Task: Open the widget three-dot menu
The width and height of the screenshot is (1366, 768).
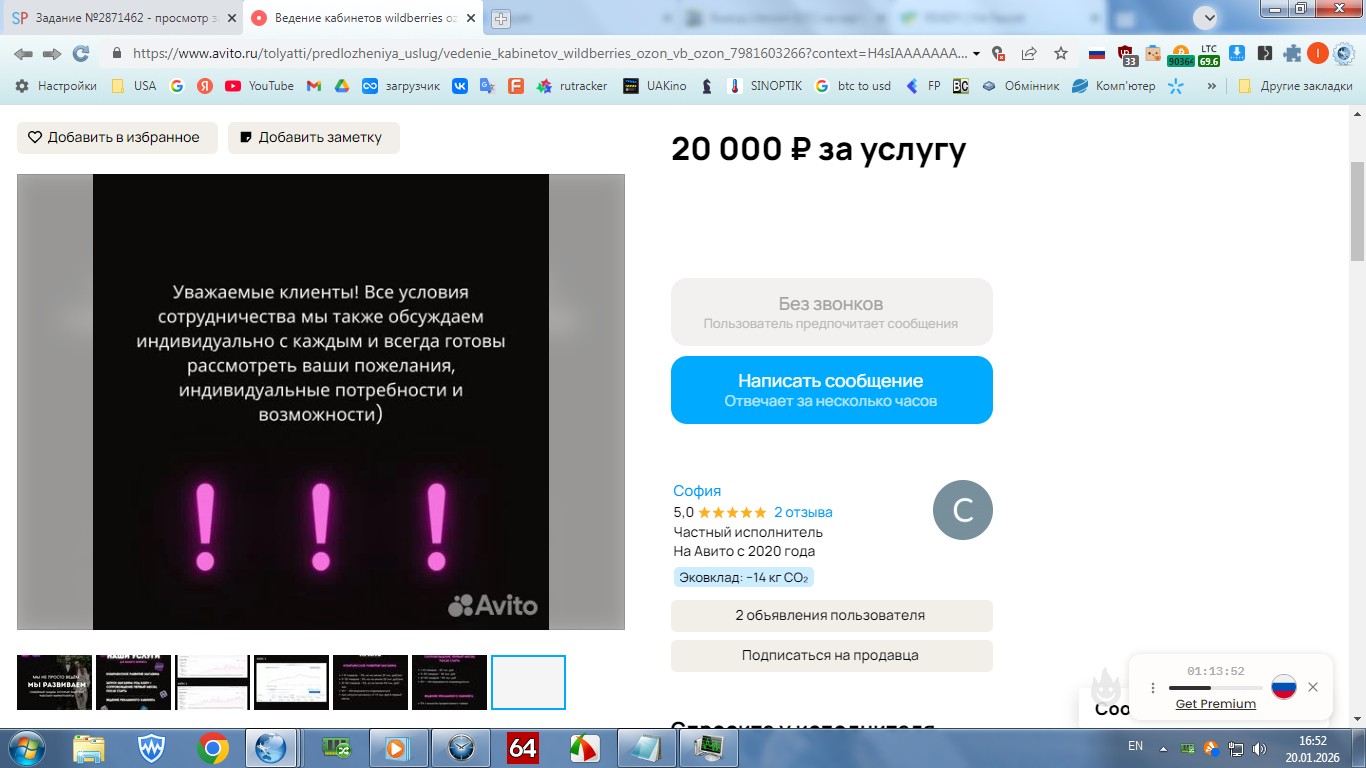Action: click(x=1153, y=688)
